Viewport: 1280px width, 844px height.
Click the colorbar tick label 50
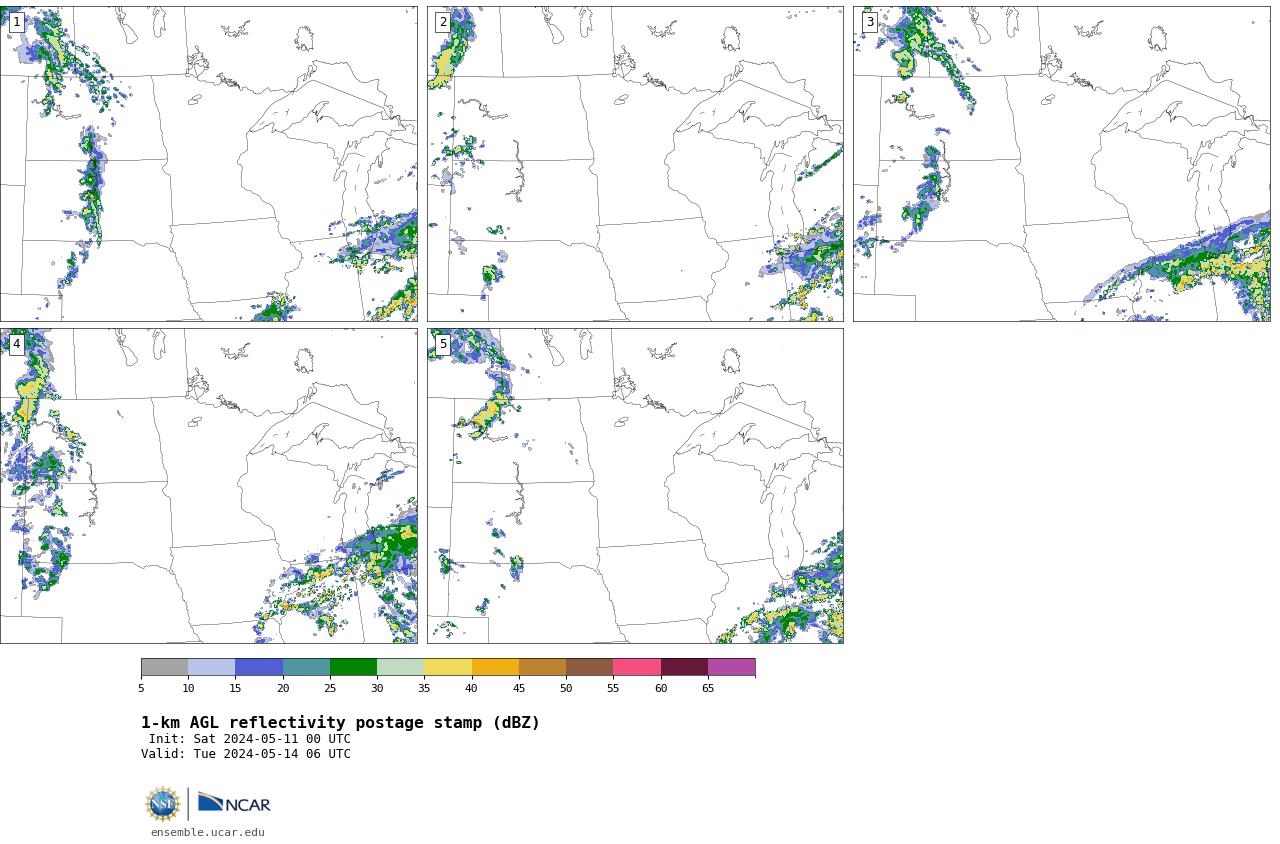566,688
